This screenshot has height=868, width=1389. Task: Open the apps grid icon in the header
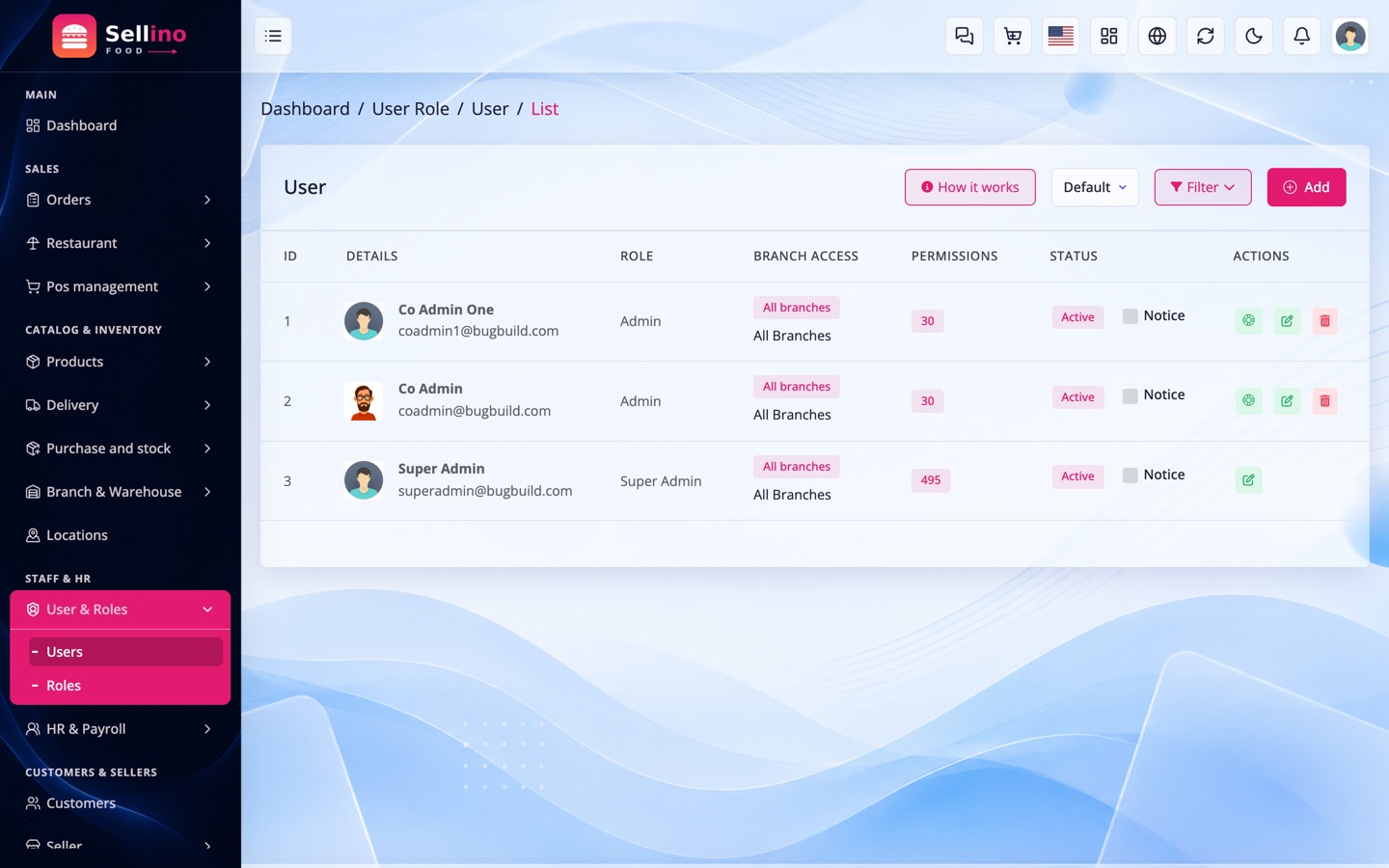tap(1109, 36)
